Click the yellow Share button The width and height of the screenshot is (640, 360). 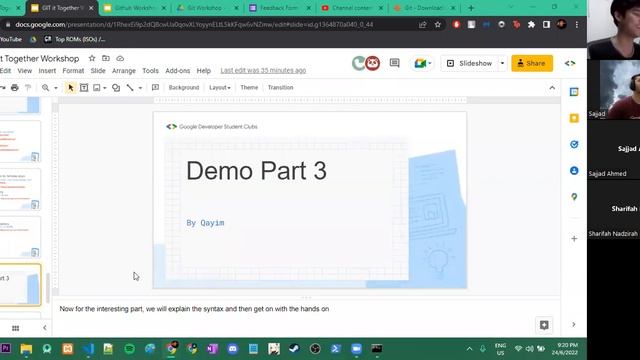[x=532, y=63]
